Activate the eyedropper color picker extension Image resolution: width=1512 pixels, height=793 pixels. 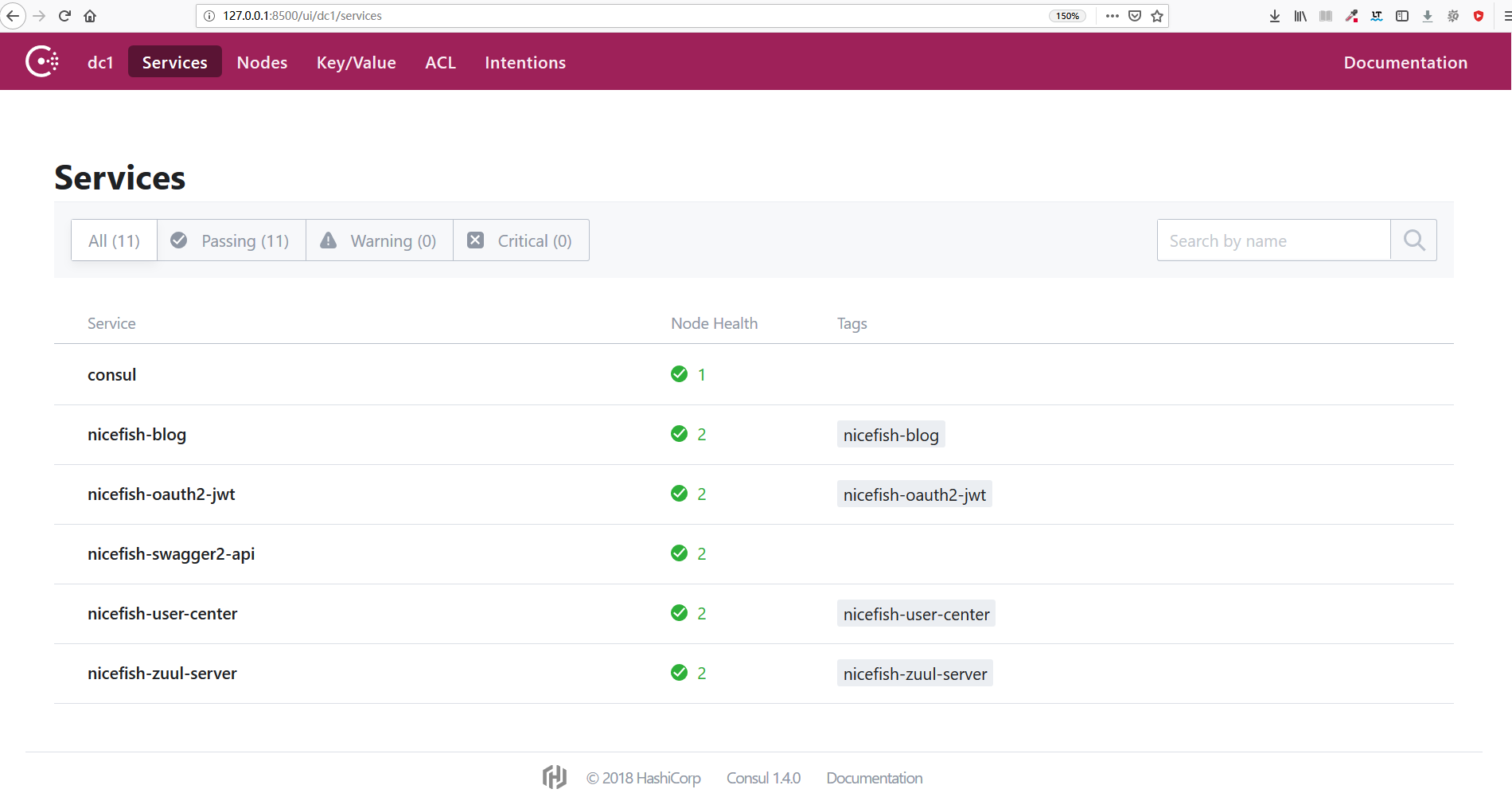(x=1351, y=16)
